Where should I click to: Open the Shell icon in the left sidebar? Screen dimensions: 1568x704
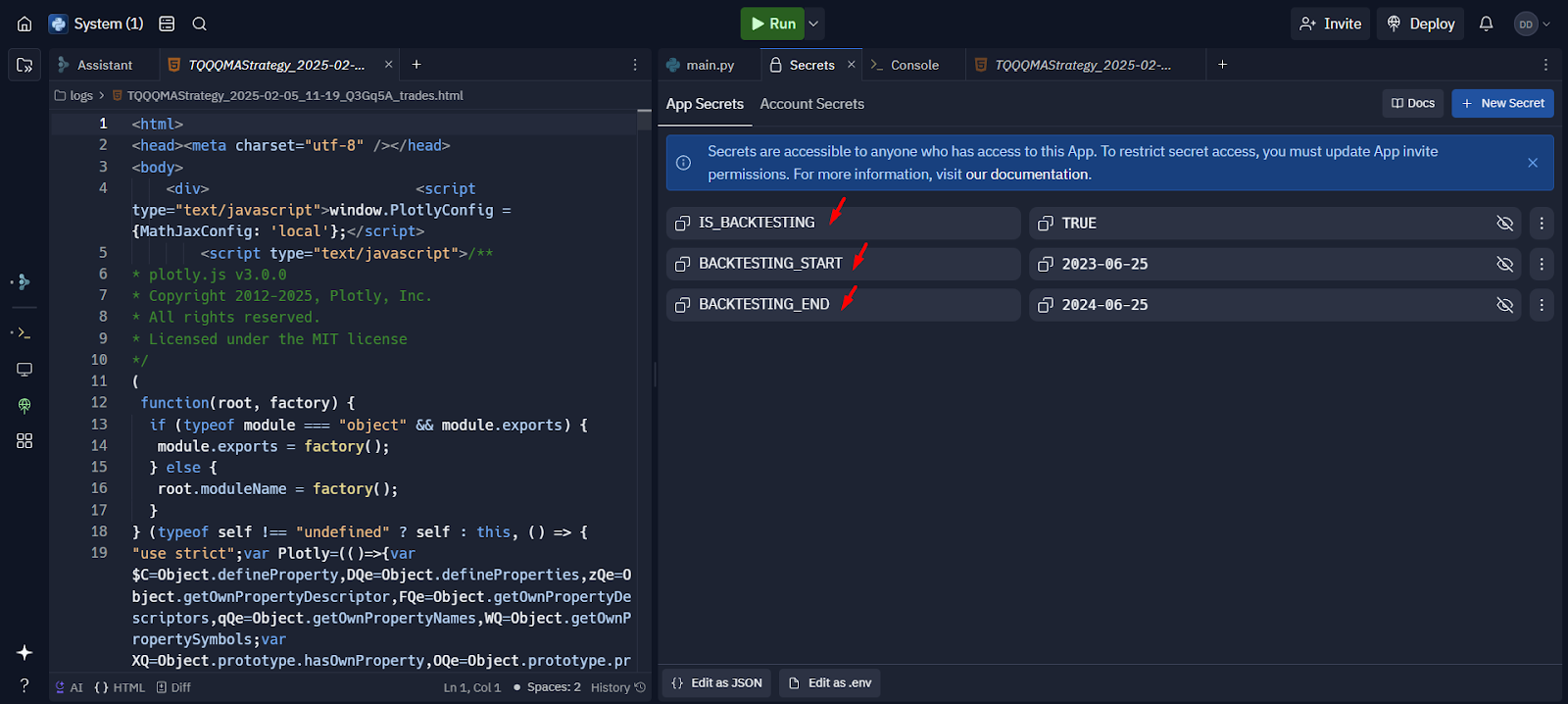pos(24,332)
